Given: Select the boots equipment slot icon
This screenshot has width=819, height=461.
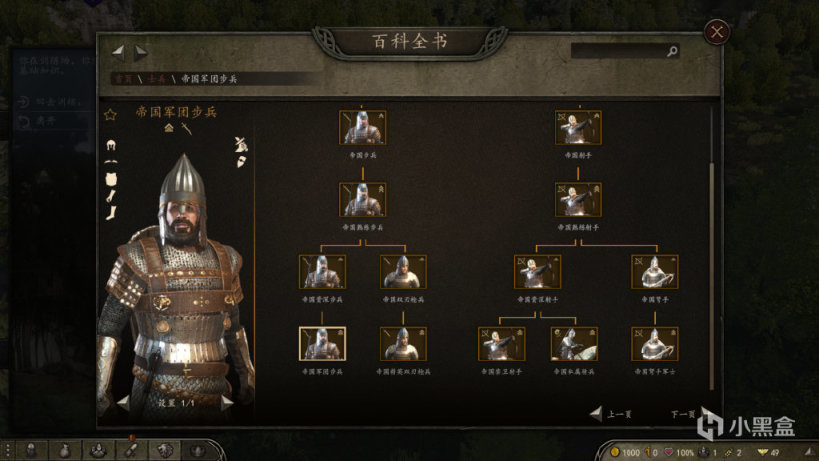Looking at the screenshot, I should pyautogui.click(x=111, y=213).
